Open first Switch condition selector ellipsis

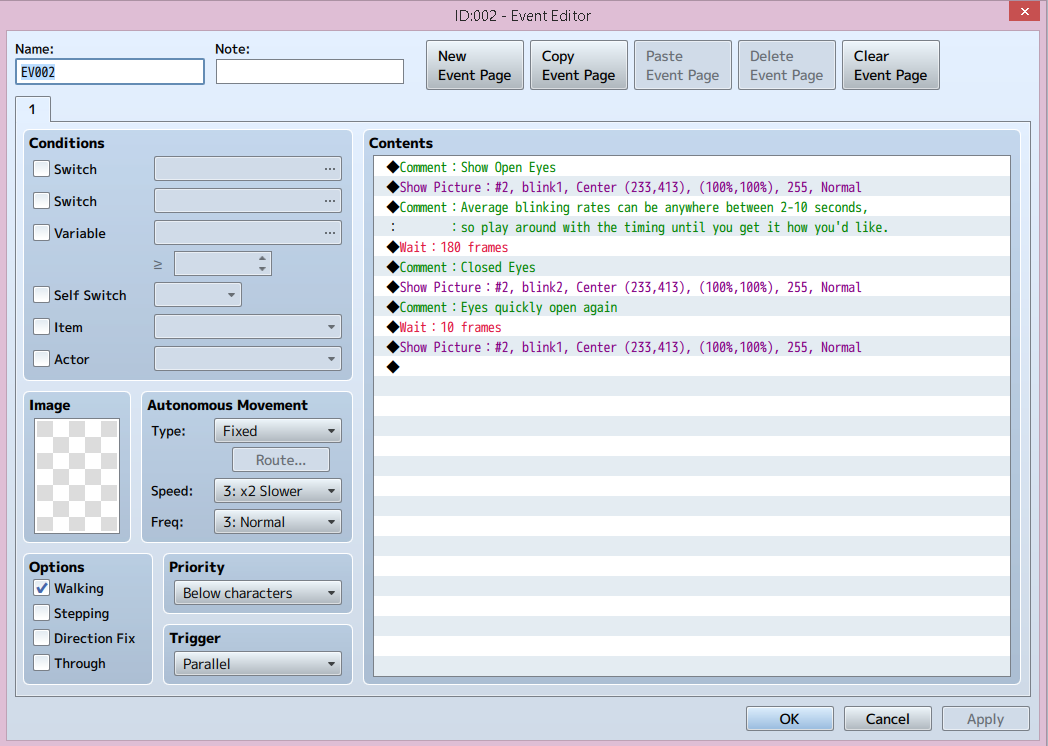[x=330, y=169]
